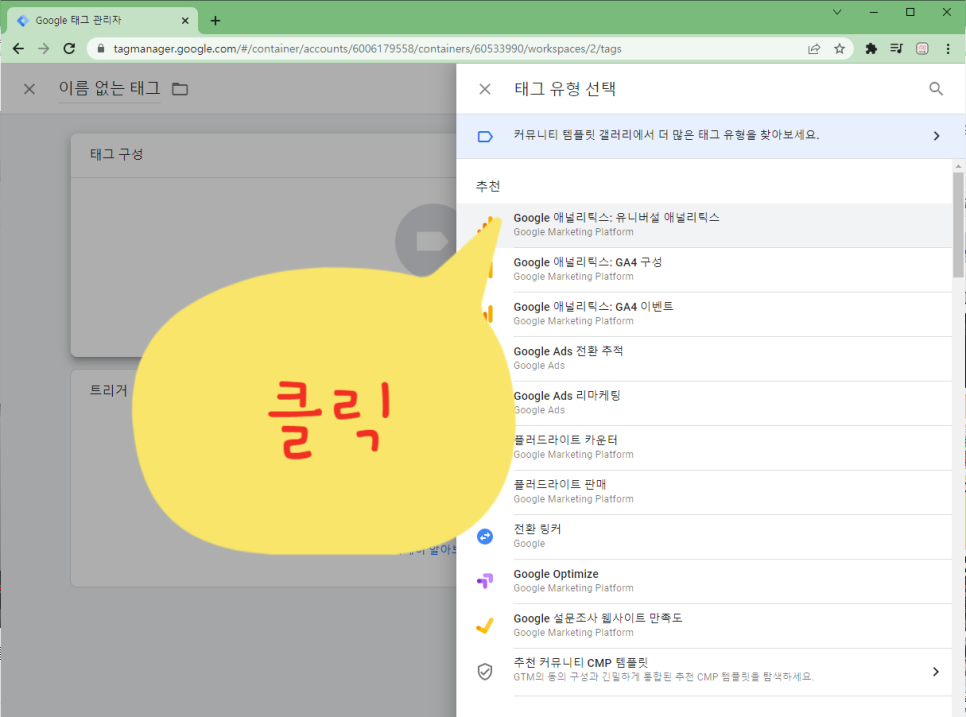Image resolution: width=966 pixels, height=717 pixels.
Task: Open Chrome extensions puzzle icon
Action: pyautogui.click(x=871, y=49)
